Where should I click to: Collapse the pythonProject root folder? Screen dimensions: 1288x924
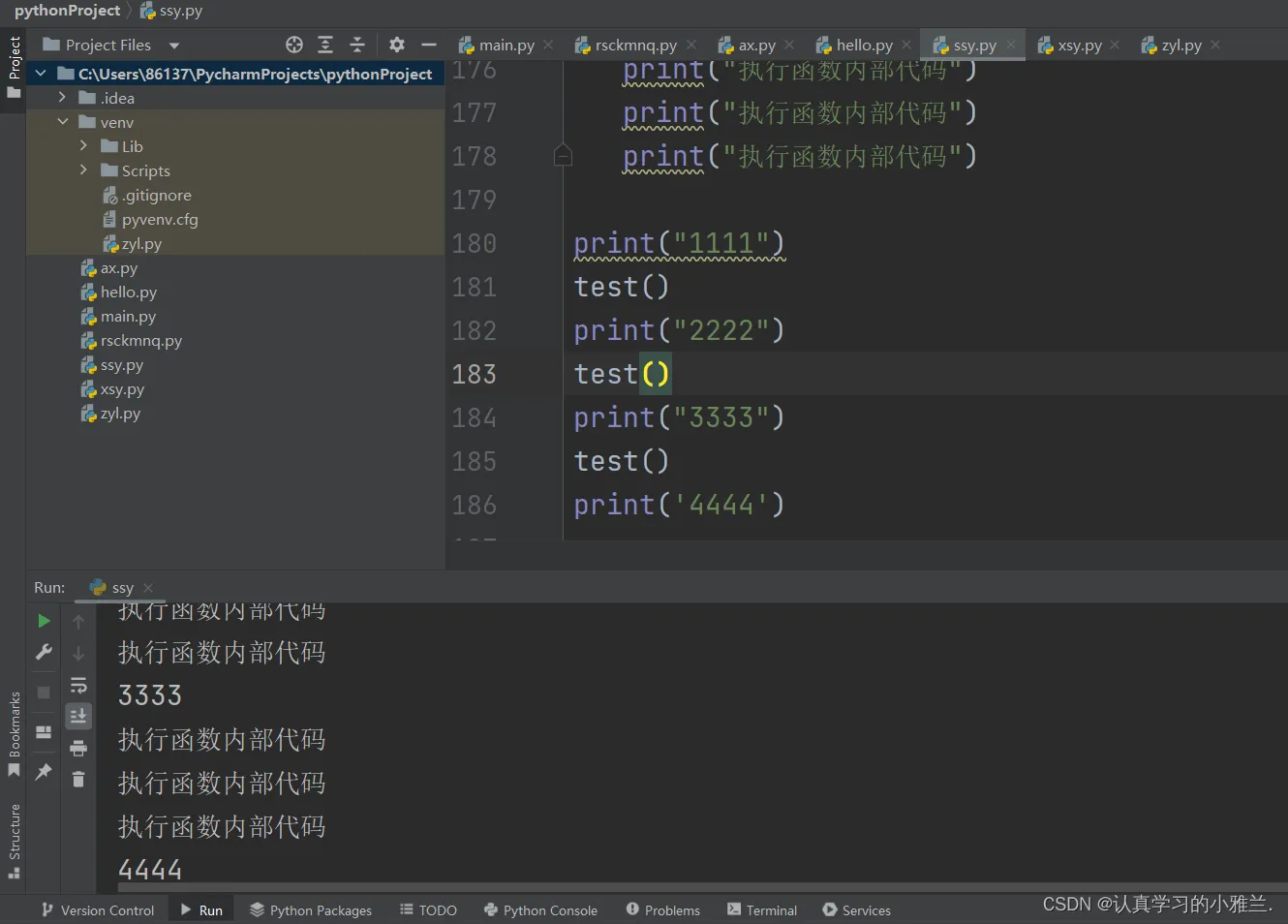coord(41,74)
